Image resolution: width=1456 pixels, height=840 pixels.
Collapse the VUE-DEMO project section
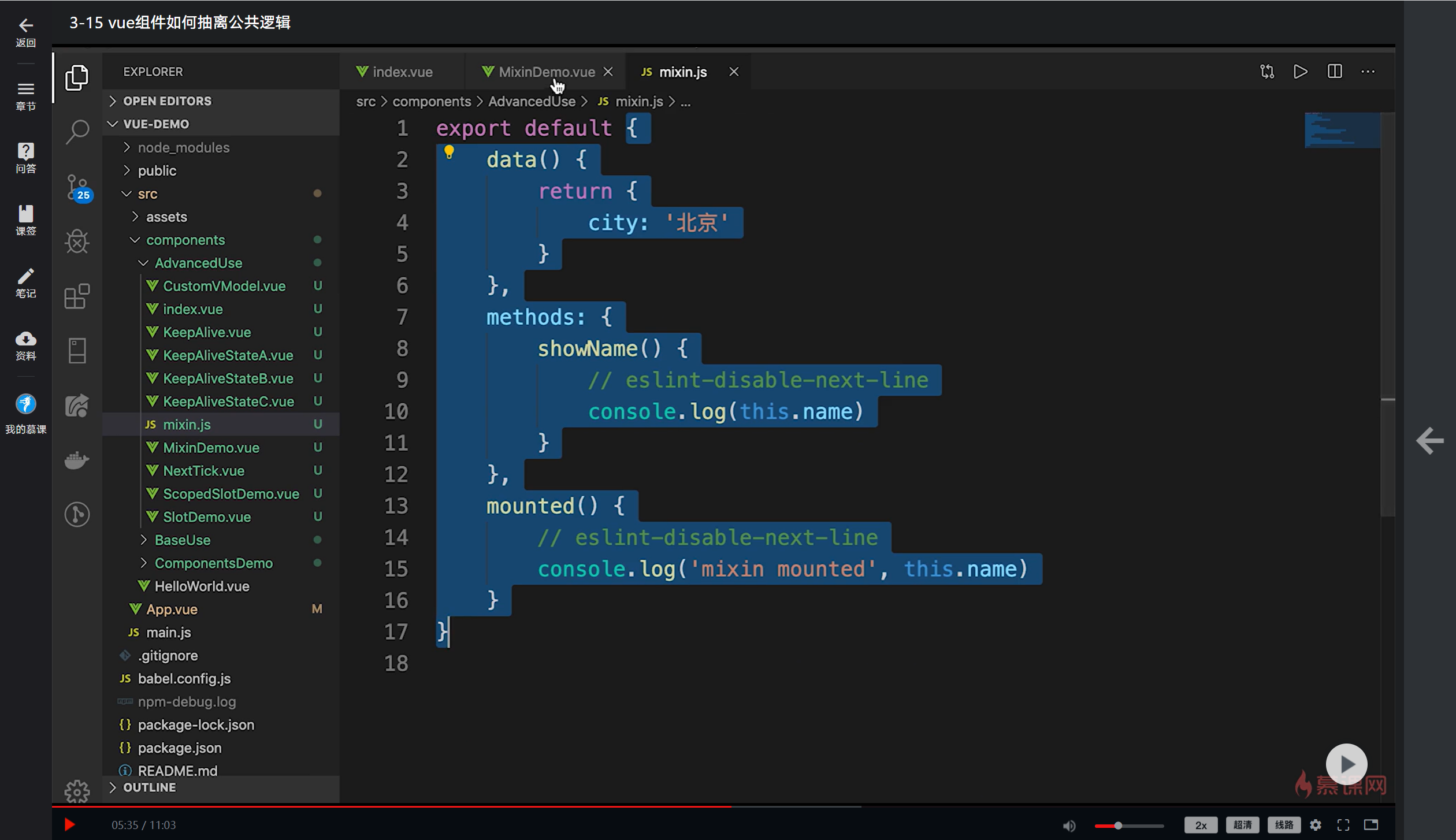(x=221, y=124)
